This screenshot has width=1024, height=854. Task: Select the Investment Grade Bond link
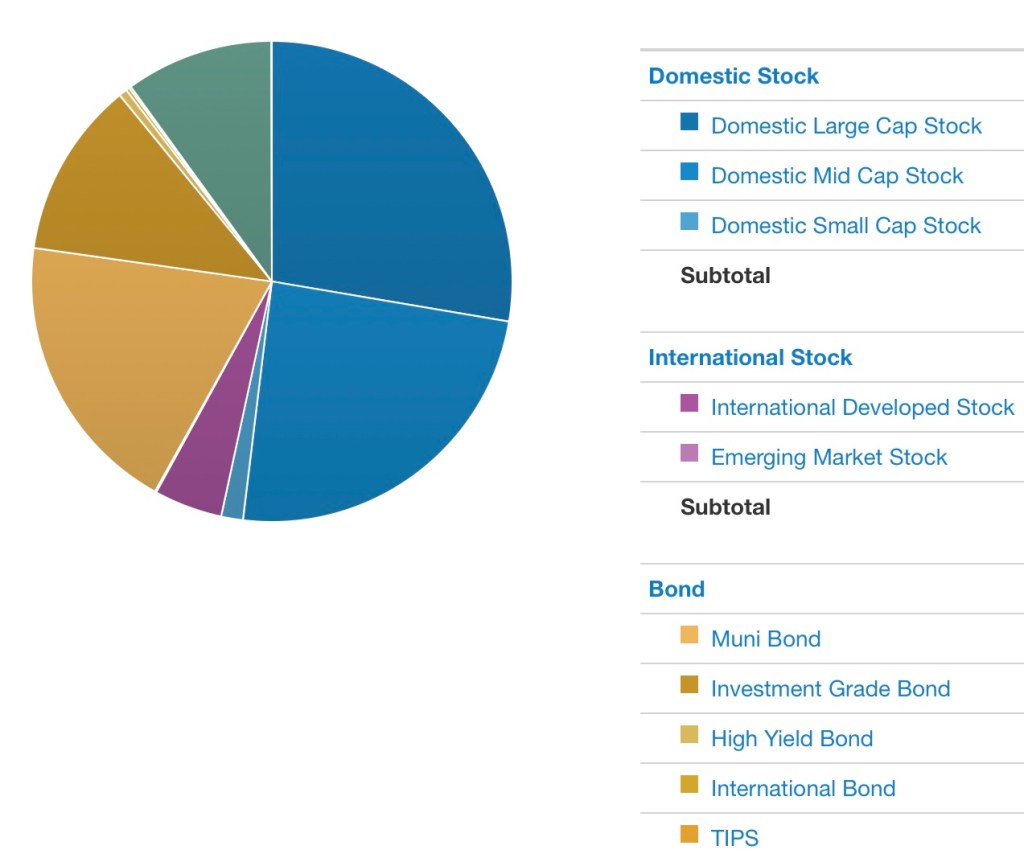coord(830,689)
